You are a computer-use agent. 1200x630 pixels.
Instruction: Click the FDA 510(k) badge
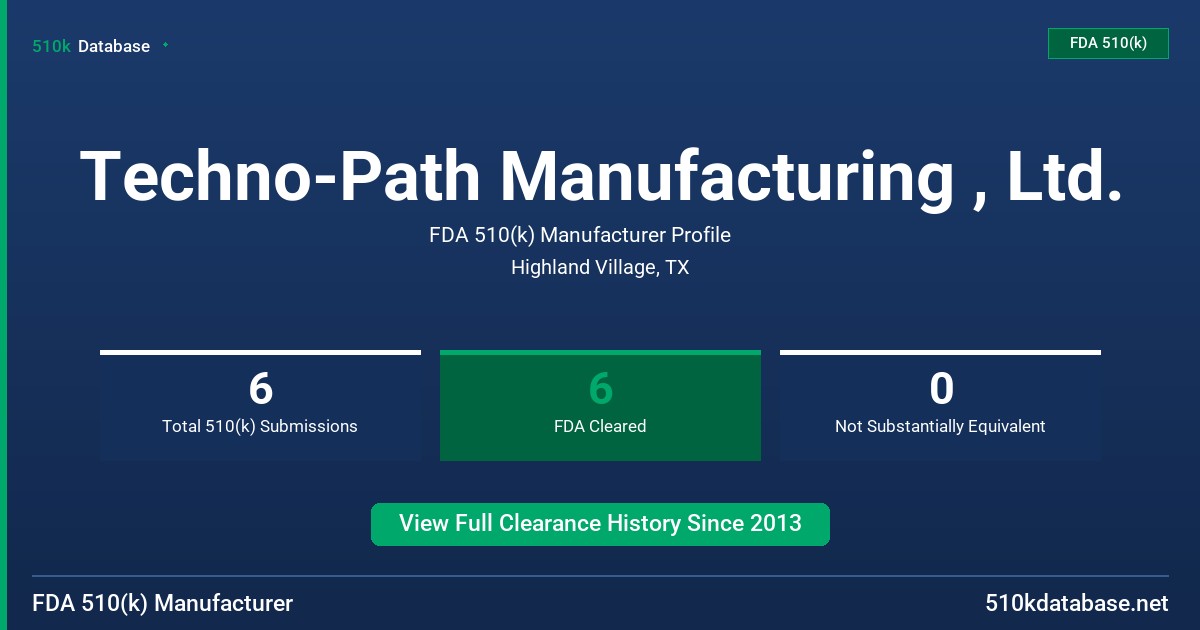click(1108, 43)
